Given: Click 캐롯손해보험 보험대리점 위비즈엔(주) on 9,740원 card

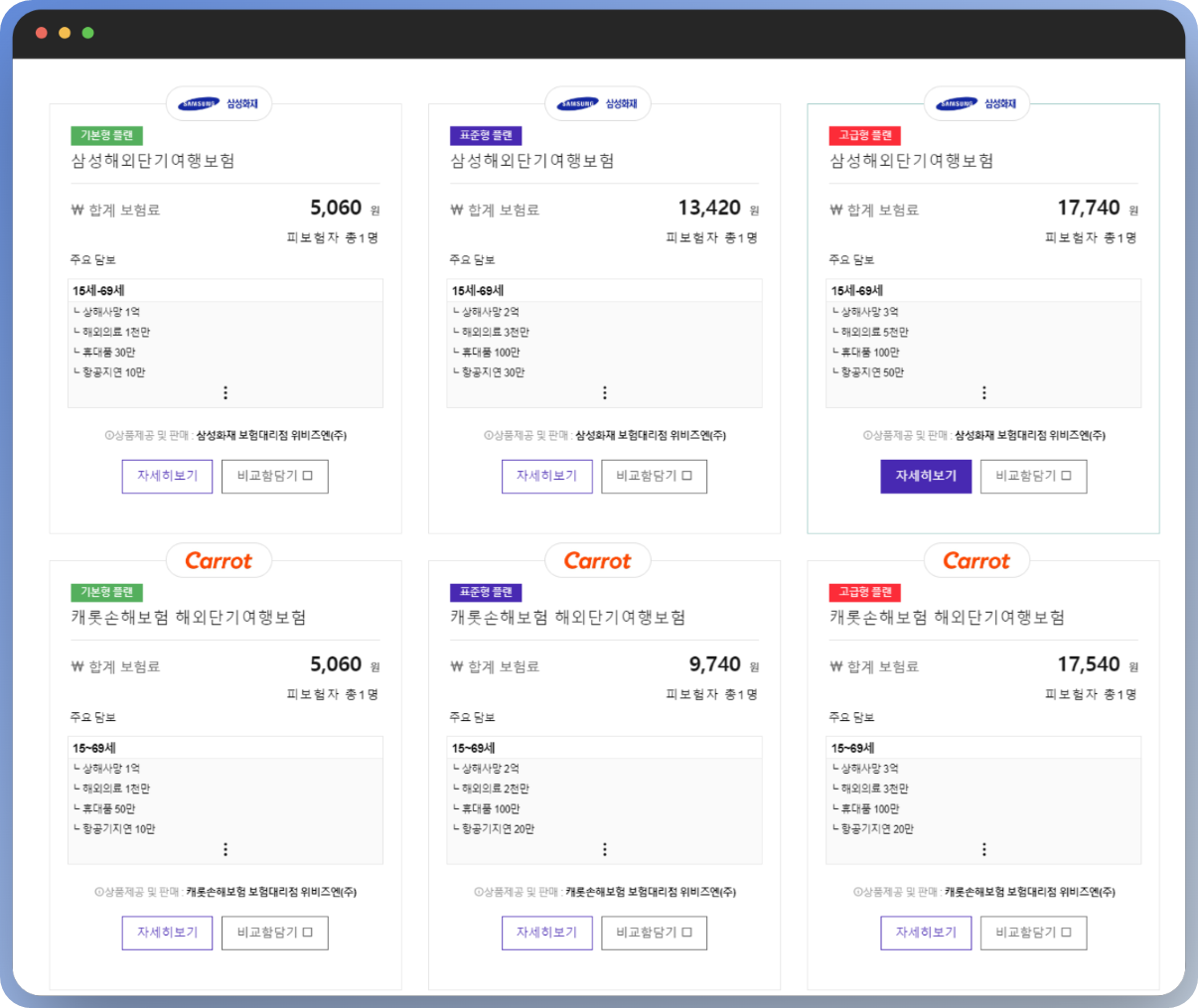Looking at the screenshot, I should (651, 893).
